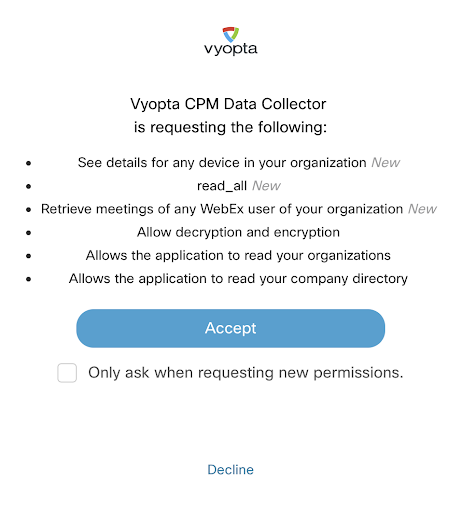Click the bullet beside 'Allow decryption and encryption'
476x512 pixels.
[29, 233]
